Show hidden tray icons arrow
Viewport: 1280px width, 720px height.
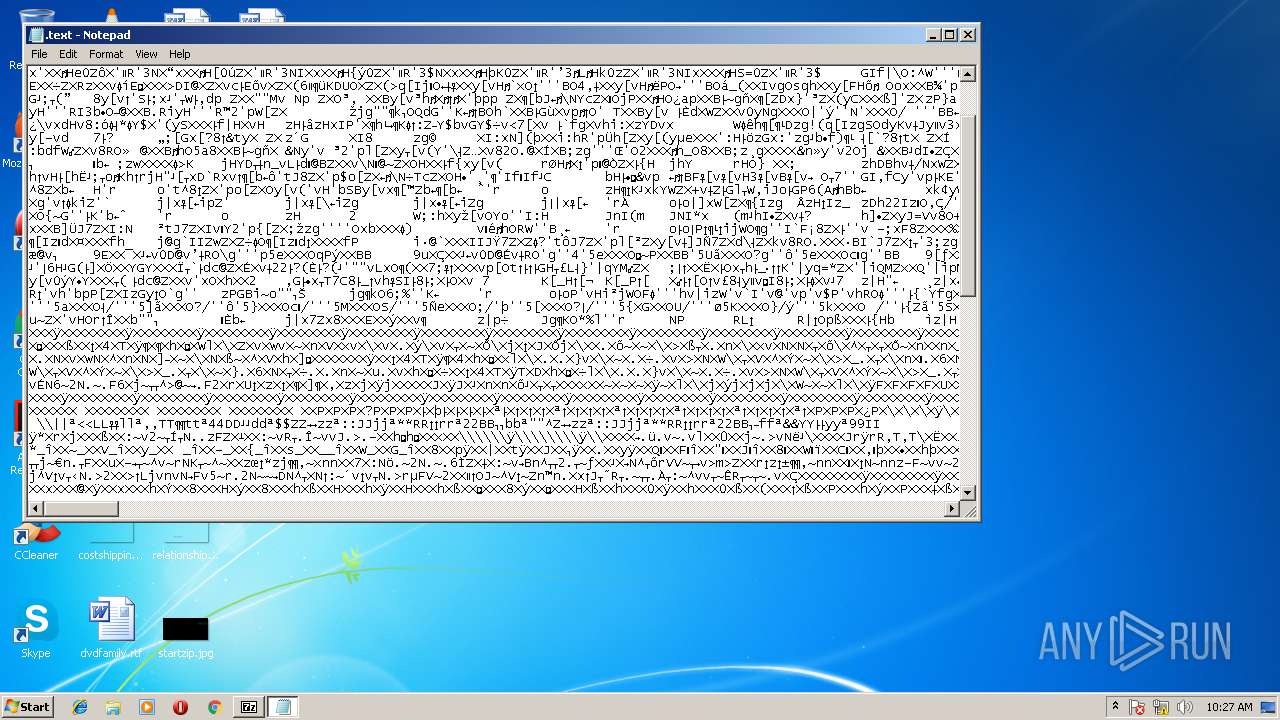pyautogui.click(x=1117, y=707)
